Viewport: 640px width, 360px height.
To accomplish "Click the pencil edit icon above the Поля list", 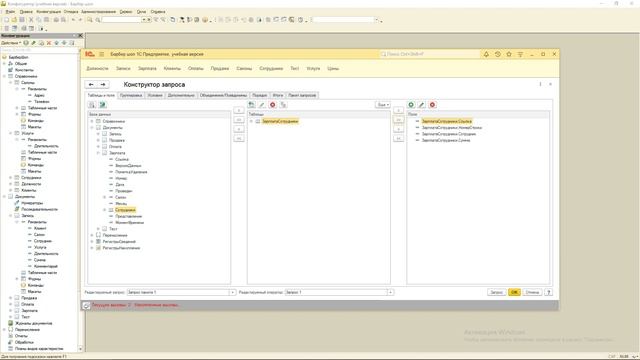I will (x=422, y=105).
